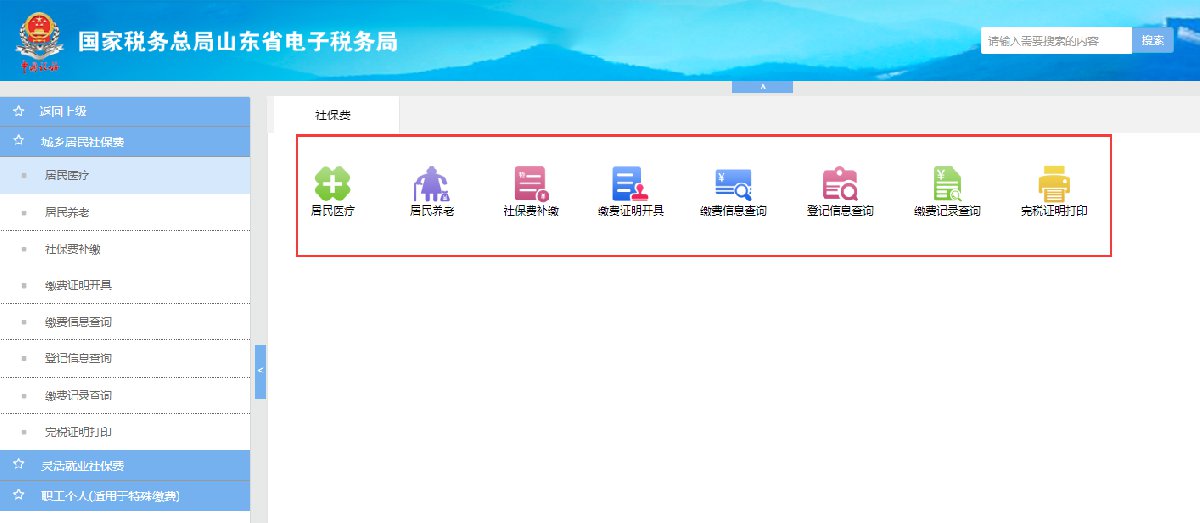Click the 国家税务总局山东省电子税务局 title
1200x523 pixels.
click(x=238, y=42)
